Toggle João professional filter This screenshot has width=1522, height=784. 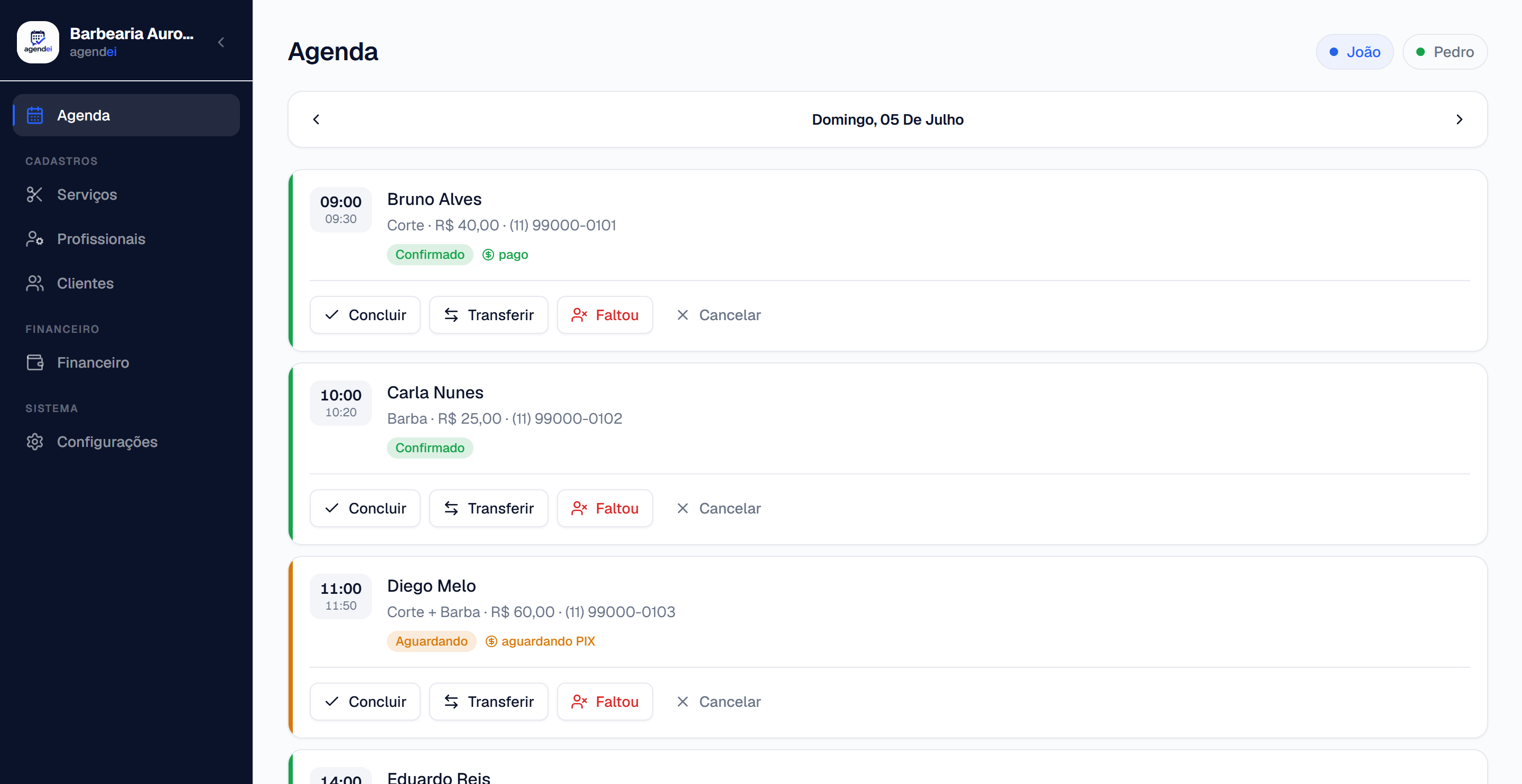pyautogui.click(x=1354, y=52)
